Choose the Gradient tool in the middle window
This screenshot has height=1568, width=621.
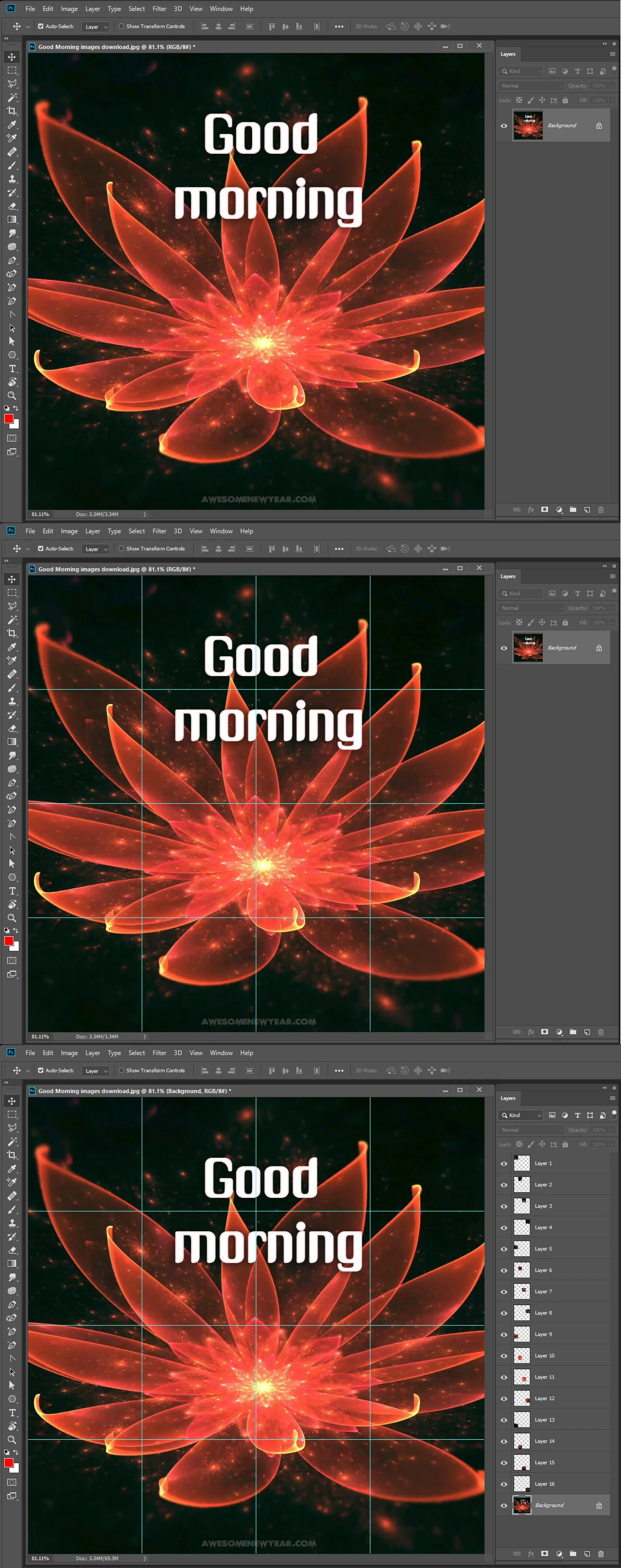pyautogui.click(x=11, y=742)
